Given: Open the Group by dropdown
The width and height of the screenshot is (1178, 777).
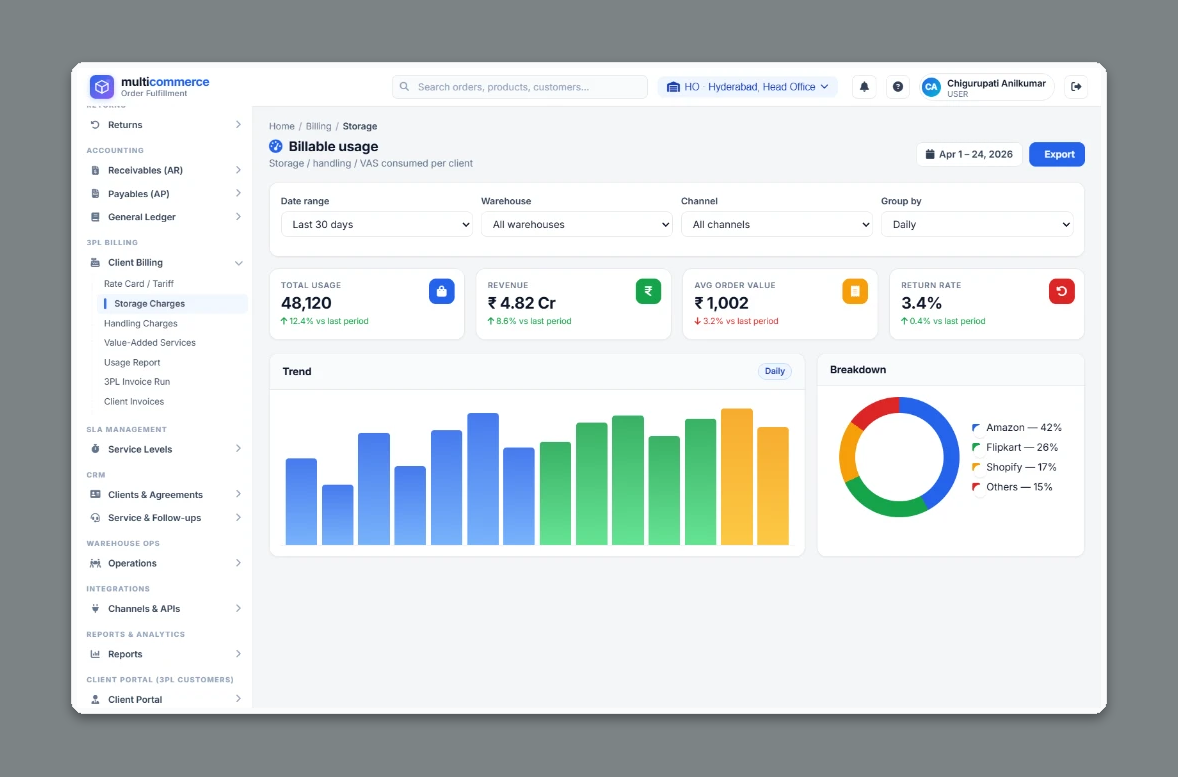Looking at the screenshot, I should pyautogui.click(x=977, y=224).
